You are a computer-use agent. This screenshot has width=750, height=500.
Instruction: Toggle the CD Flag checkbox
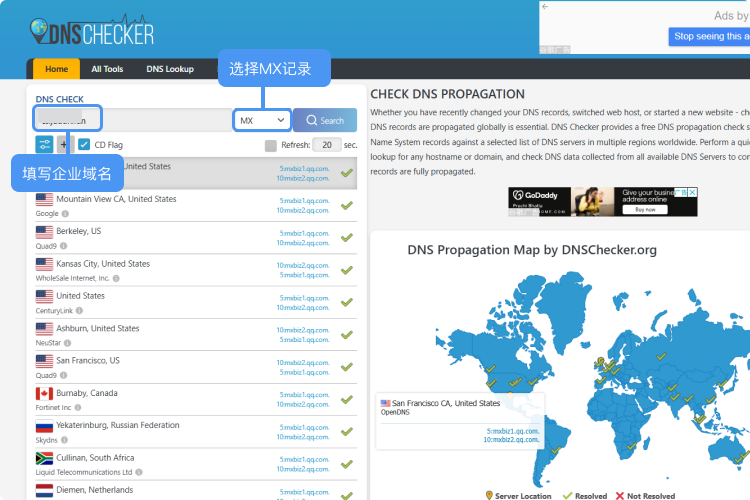[84, 144]
